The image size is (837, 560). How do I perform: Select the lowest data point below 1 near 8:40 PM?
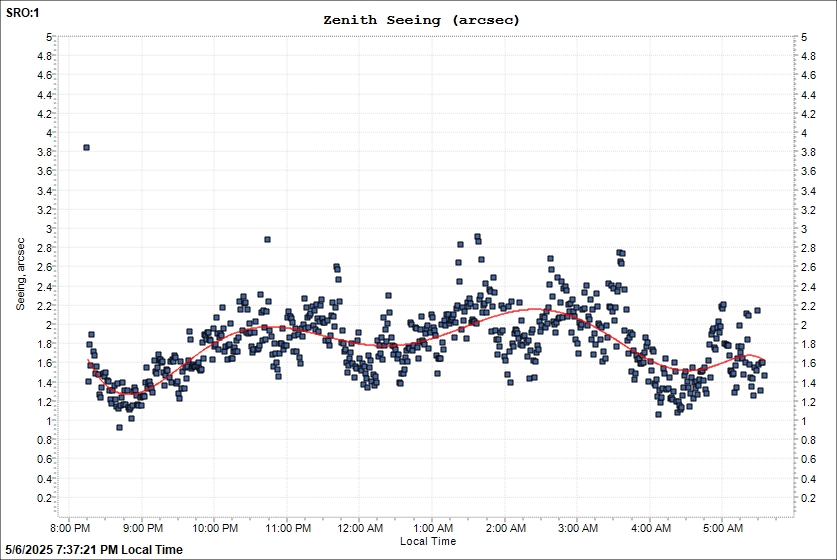120,428
